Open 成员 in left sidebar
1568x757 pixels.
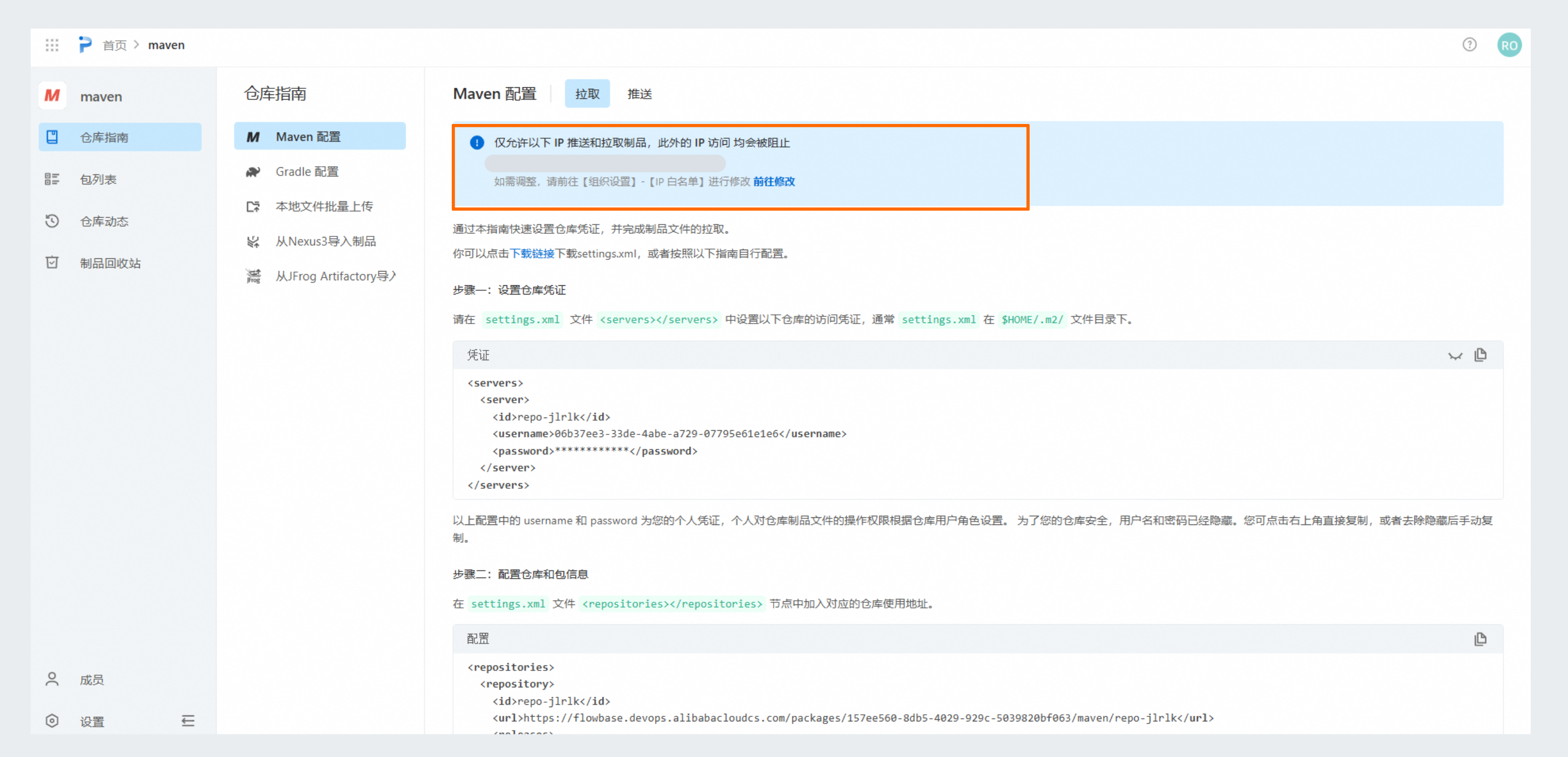click(120, 680)
